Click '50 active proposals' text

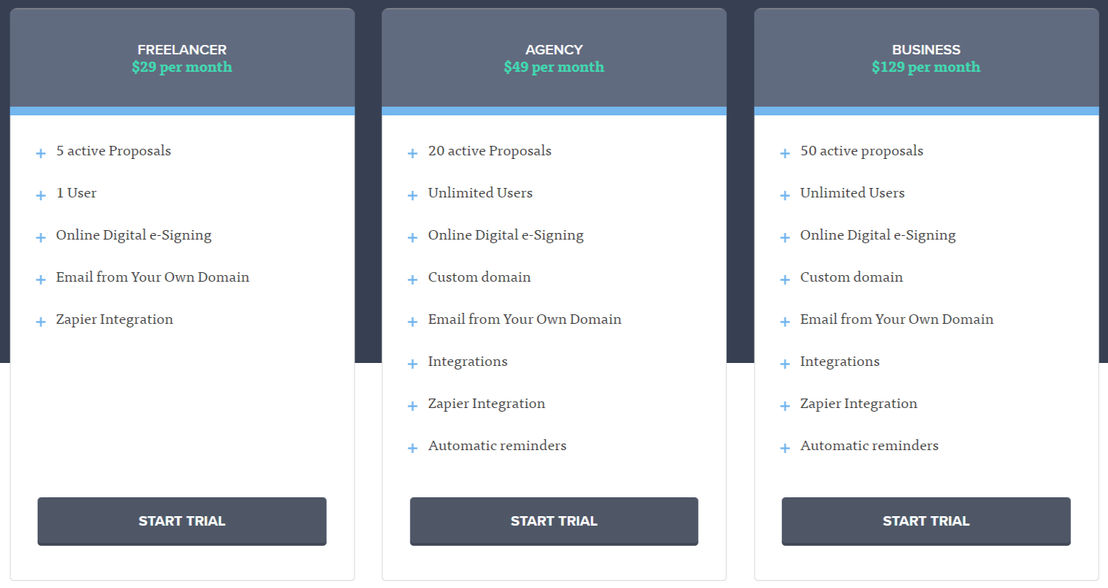click(x=861, y=151)
